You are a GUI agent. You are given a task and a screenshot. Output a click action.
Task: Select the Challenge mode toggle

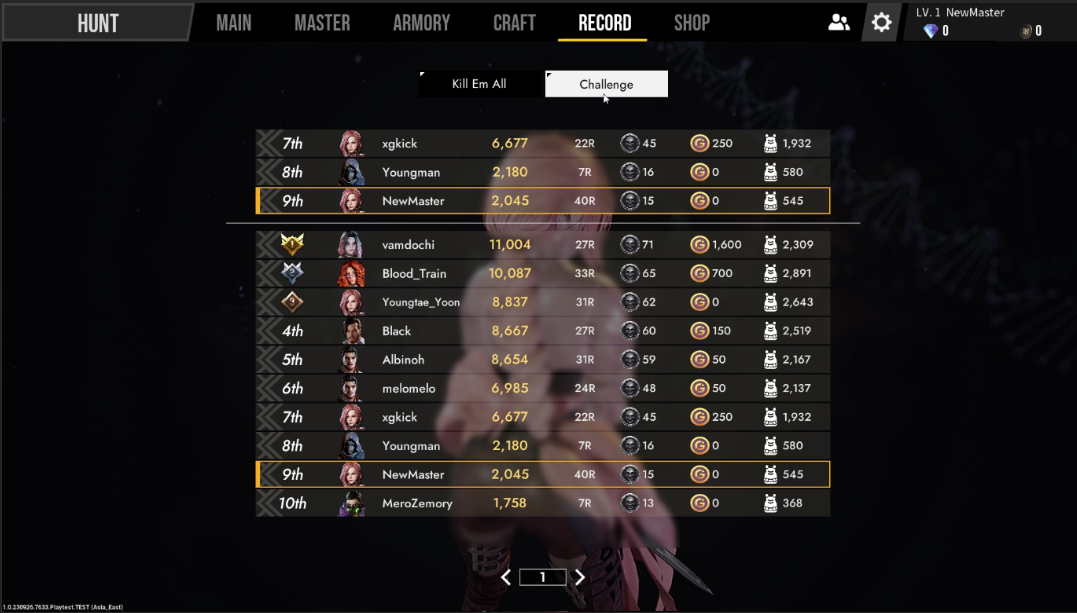(x=606, y=84)
